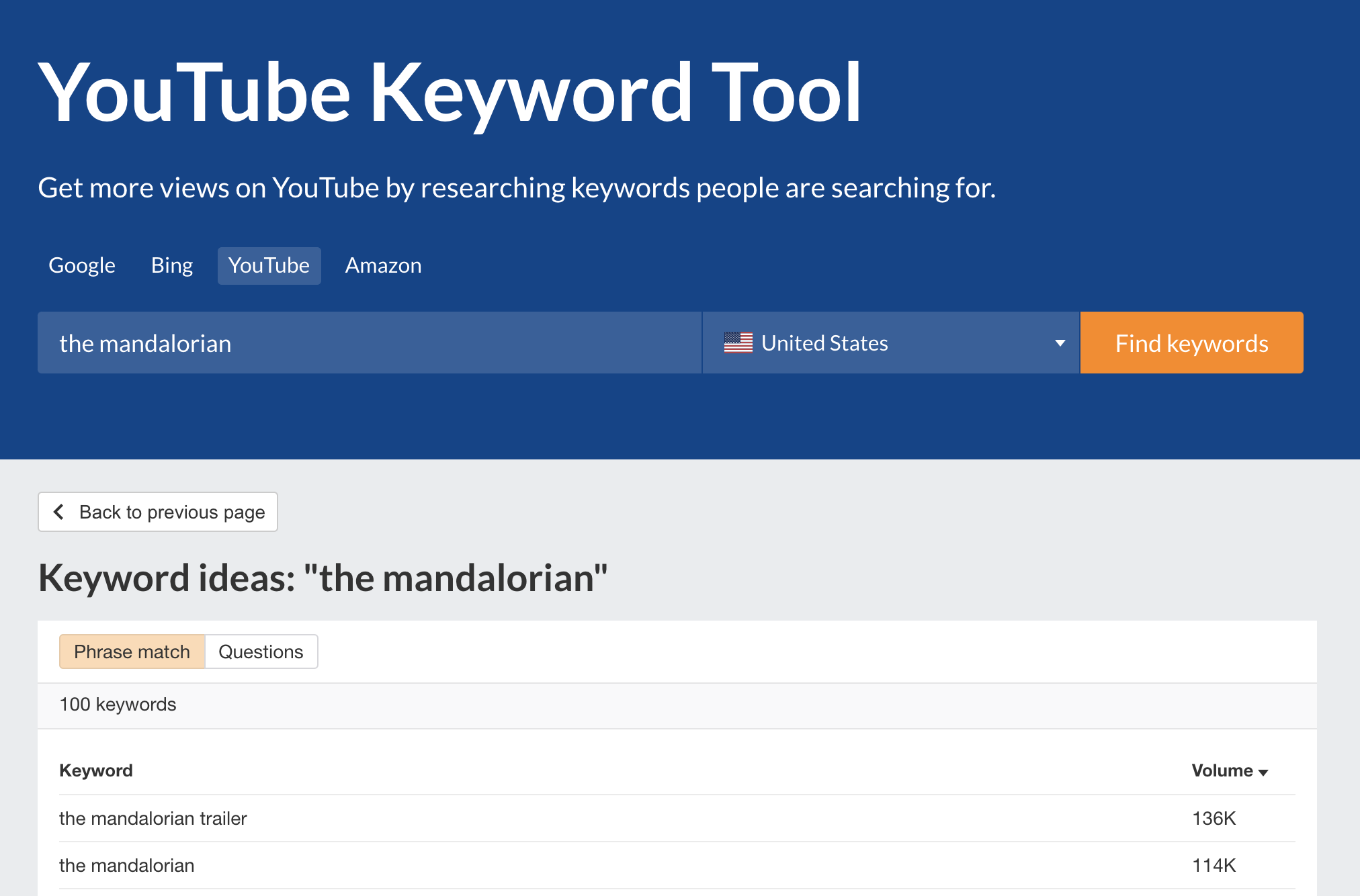Select 'the mandalorian' keyword in results table
Viewport: 1360px width, 896px height.
click(x=126, y=865)
